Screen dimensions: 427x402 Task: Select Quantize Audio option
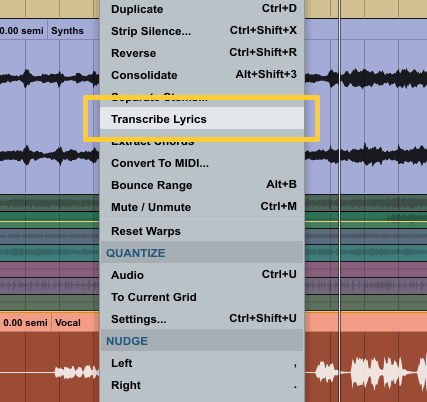pyautogui.click(x=202, y=275)
